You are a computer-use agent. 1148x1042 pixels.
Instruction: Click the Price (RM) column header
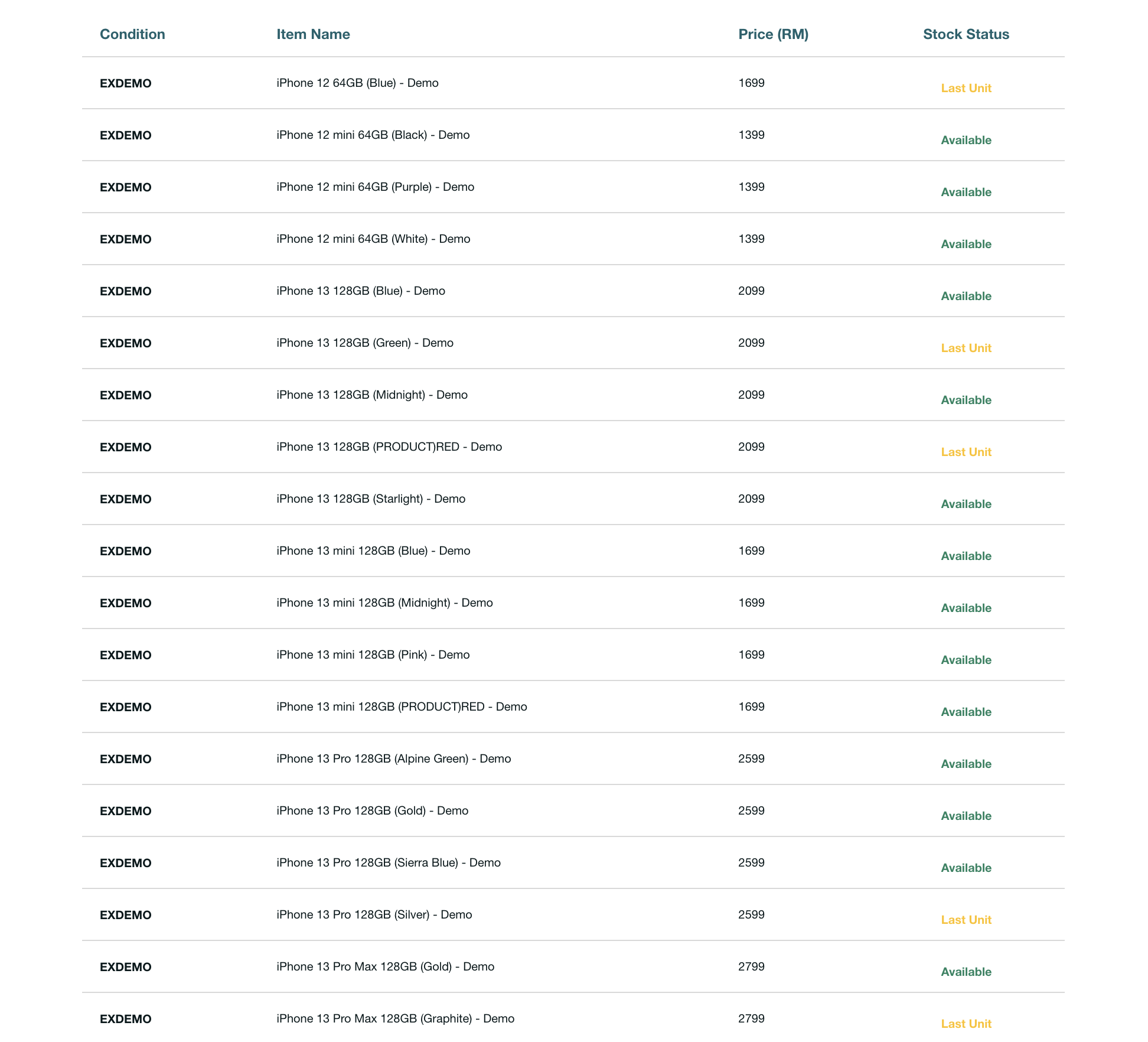pyautogui.click(x=773, y=34)
